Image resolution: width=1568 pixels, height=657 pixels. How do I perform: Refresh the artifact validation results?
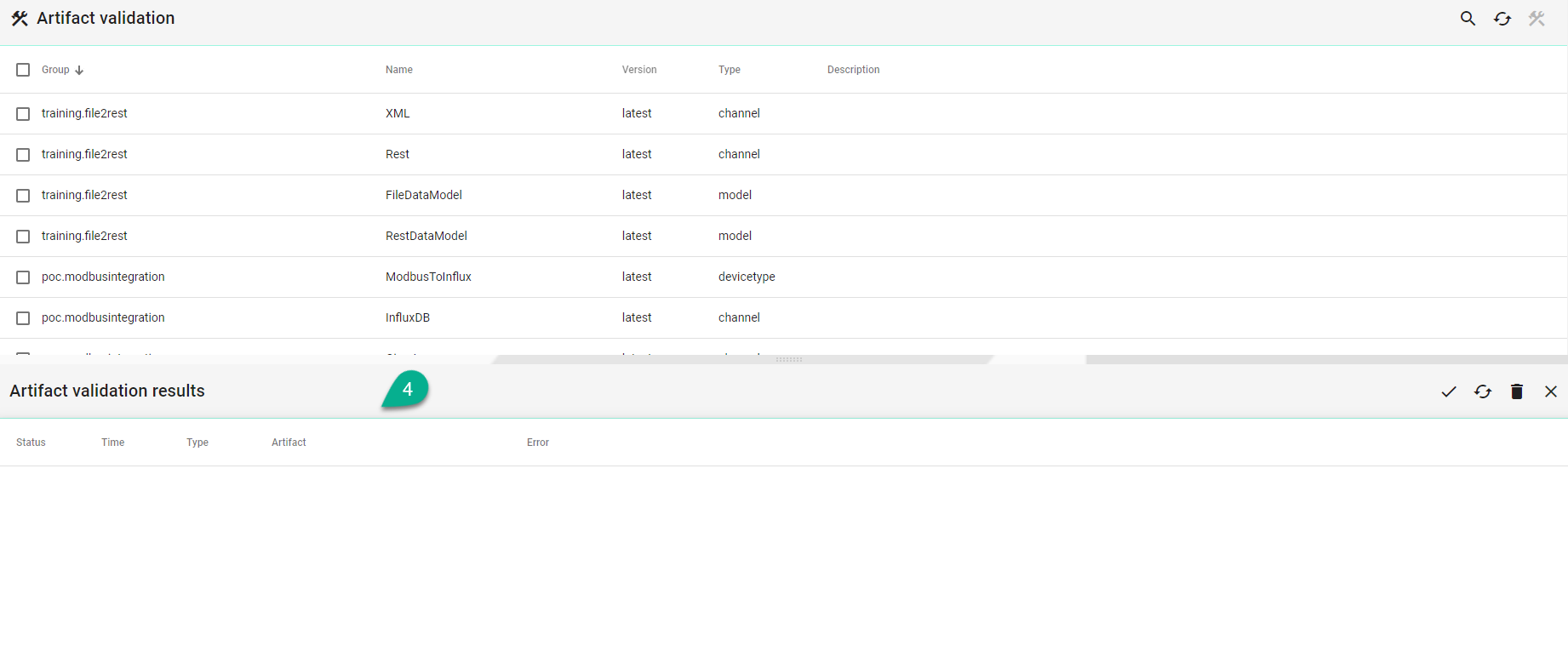1483,391
